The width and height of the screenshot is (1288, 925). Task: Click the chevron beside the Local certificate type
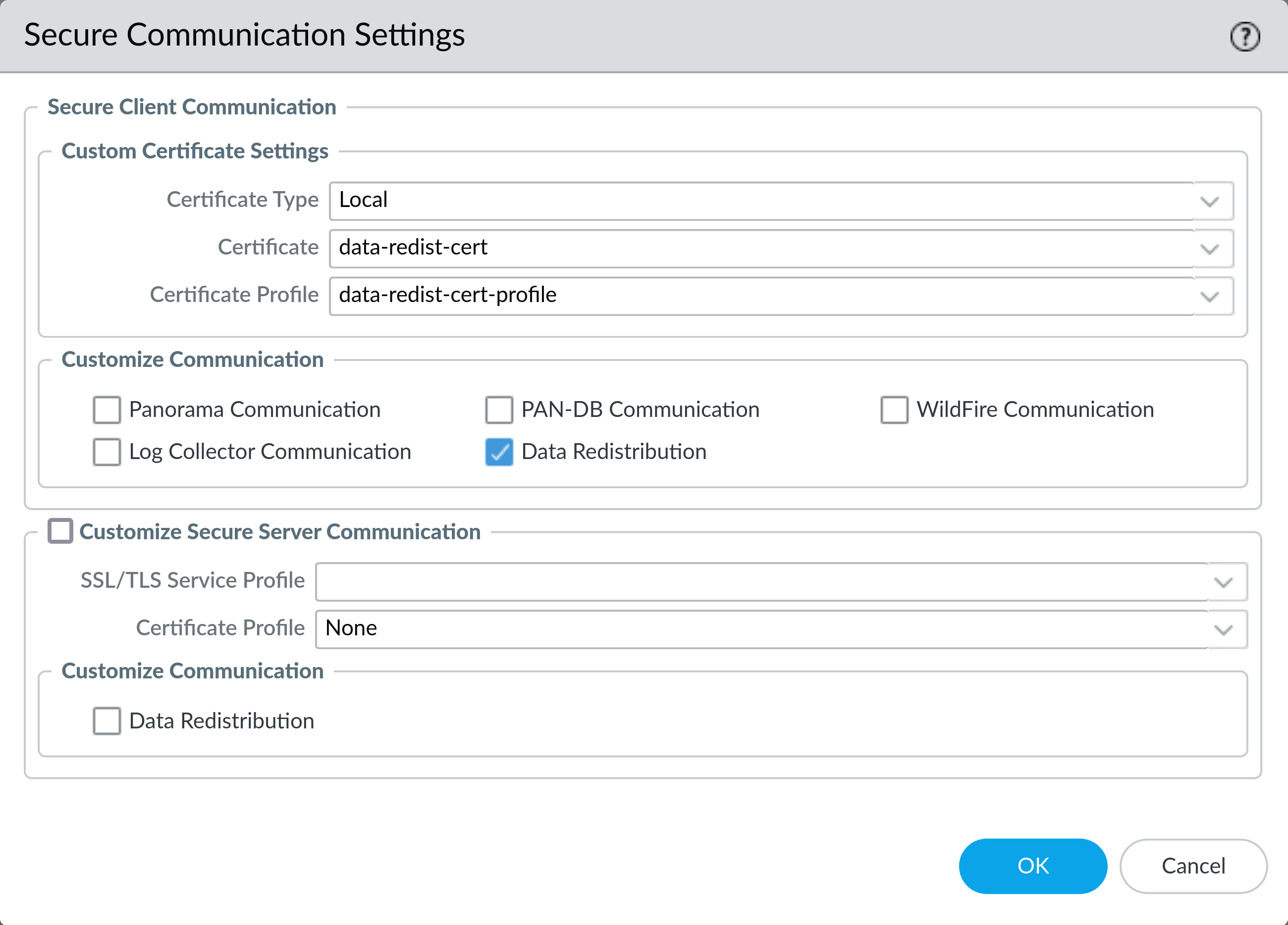coord(1211,201)
